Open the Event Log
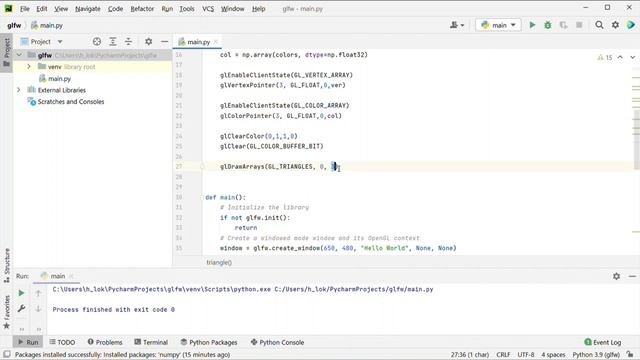This screenshot has width=640, height=360. pyautogui.click(x=603, y=342)
